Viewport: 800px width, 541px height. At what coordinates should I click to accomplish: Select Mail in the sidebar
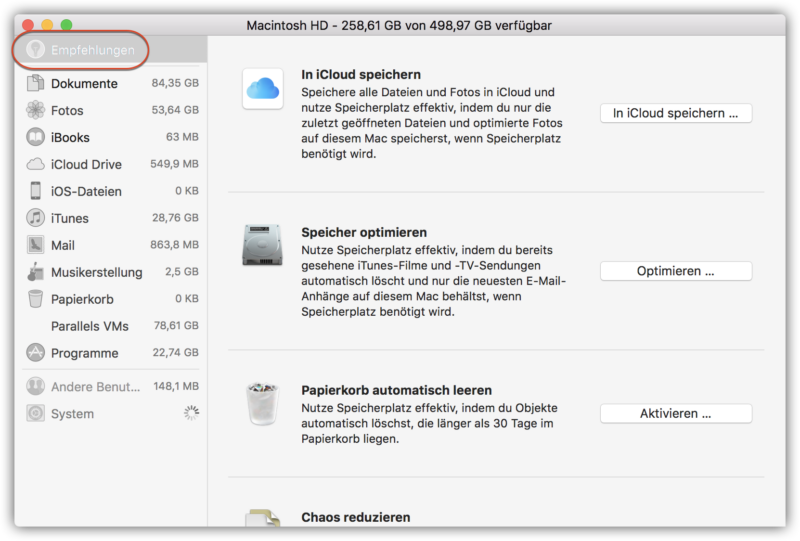tap(111, 245)
